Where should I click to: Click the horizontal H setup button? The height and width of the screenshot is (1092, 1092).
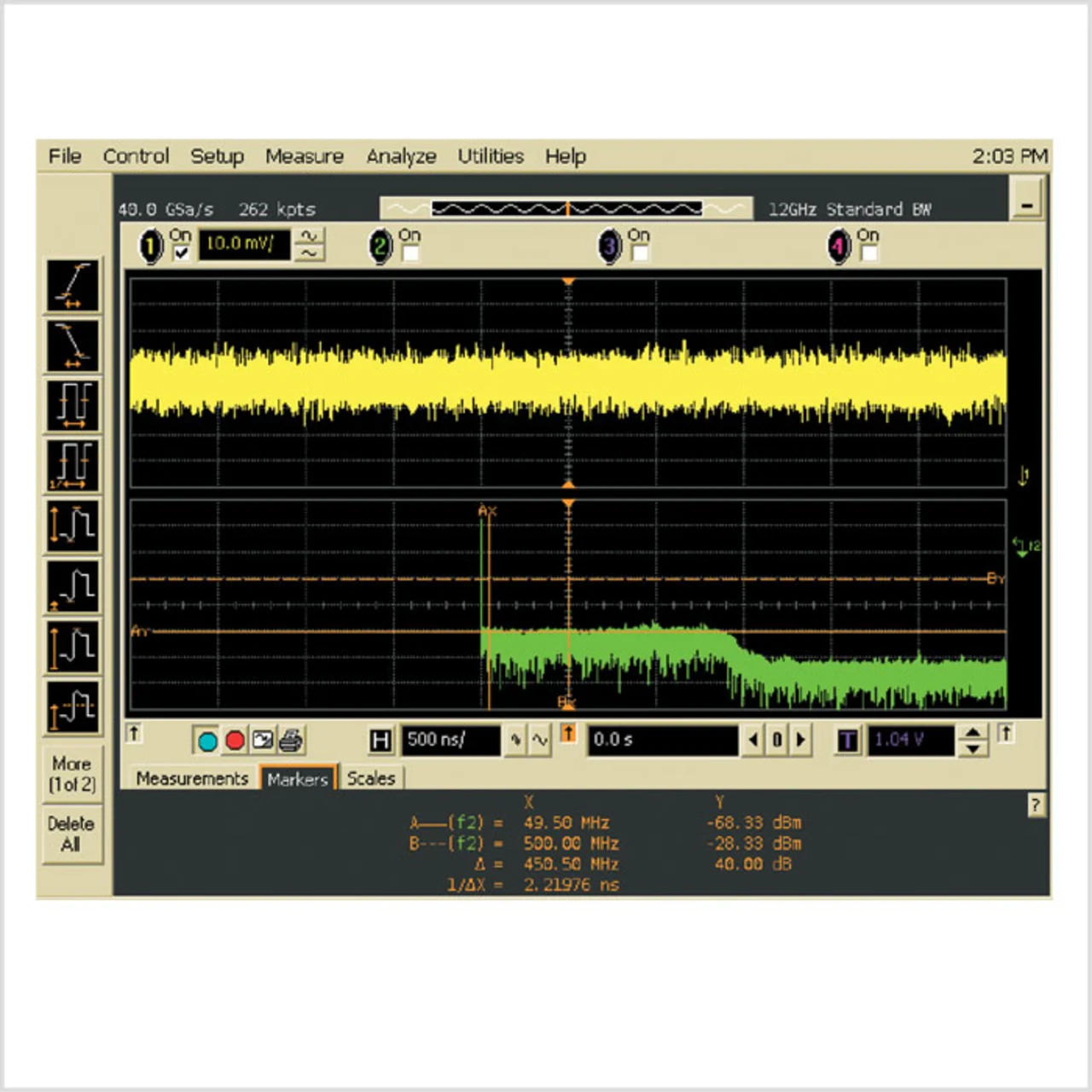point(380,741)
